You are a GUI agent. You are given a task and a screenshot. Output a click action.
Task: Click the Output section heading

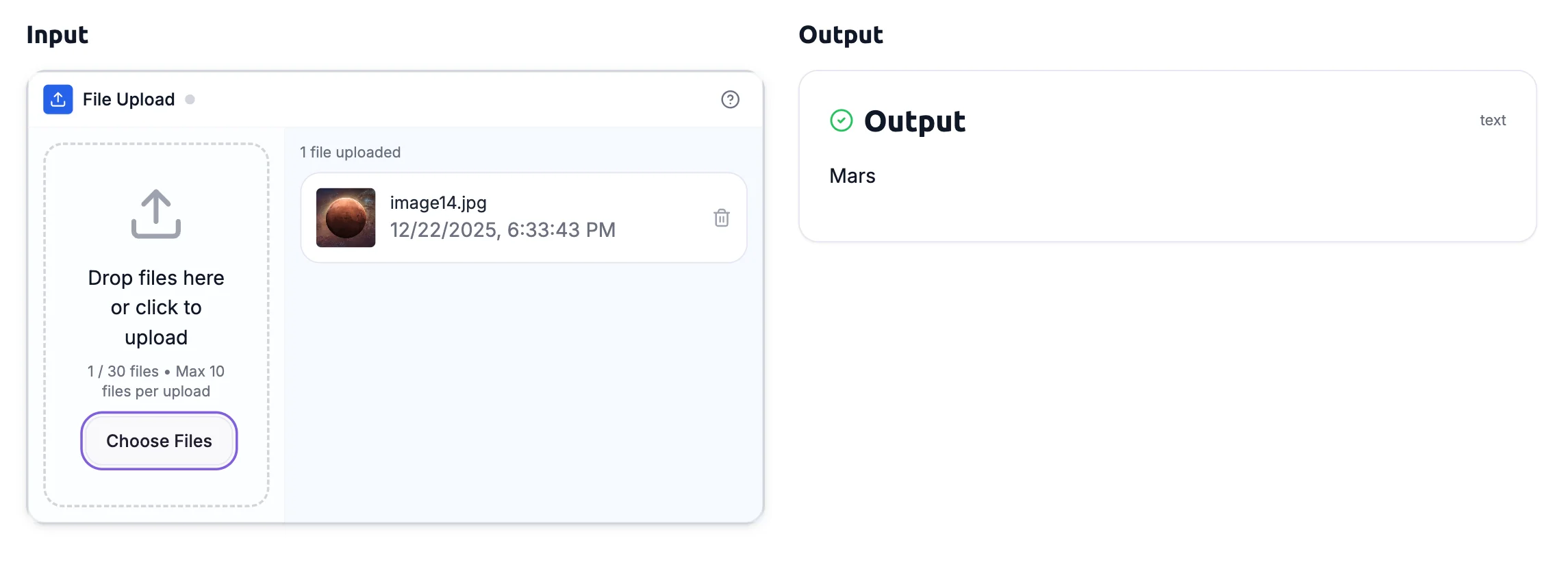tap(841, 34)
